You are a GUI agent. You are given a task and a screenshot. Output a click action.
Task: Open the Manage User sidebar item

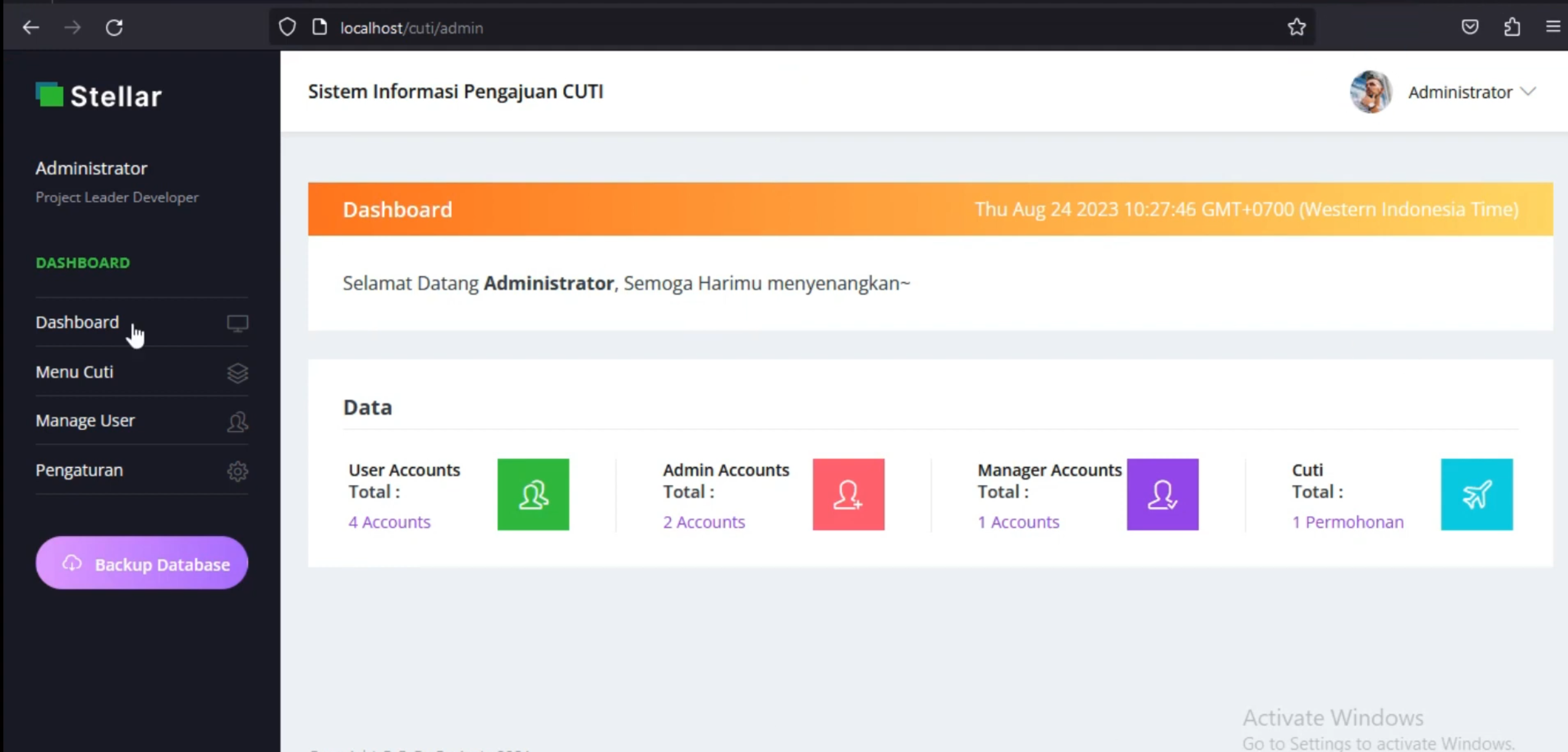[x=142, y=421]
